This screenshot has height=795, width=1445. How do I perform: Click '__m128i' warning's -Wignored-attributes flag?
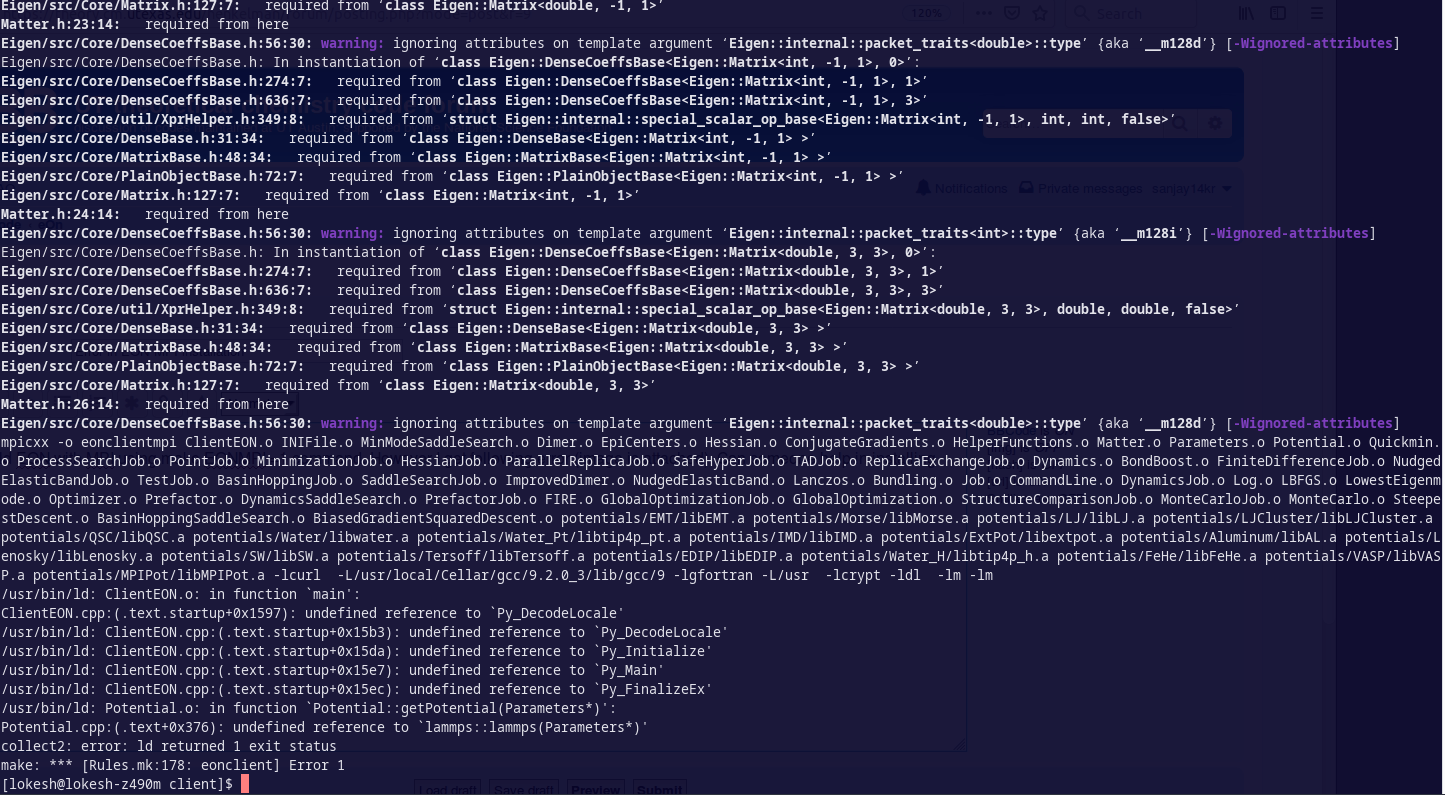point(1290,233)
